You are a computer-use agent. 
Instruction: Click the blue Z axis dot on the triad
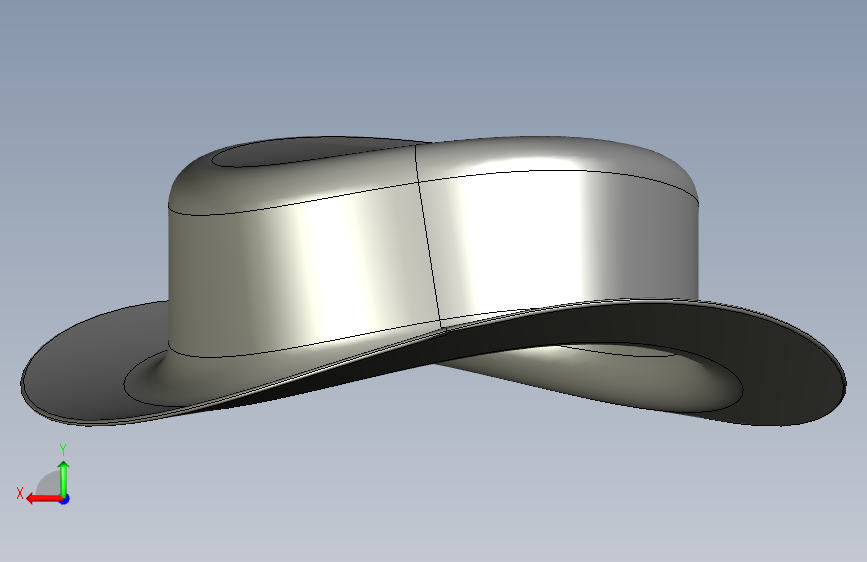click(x=65, y=499)
